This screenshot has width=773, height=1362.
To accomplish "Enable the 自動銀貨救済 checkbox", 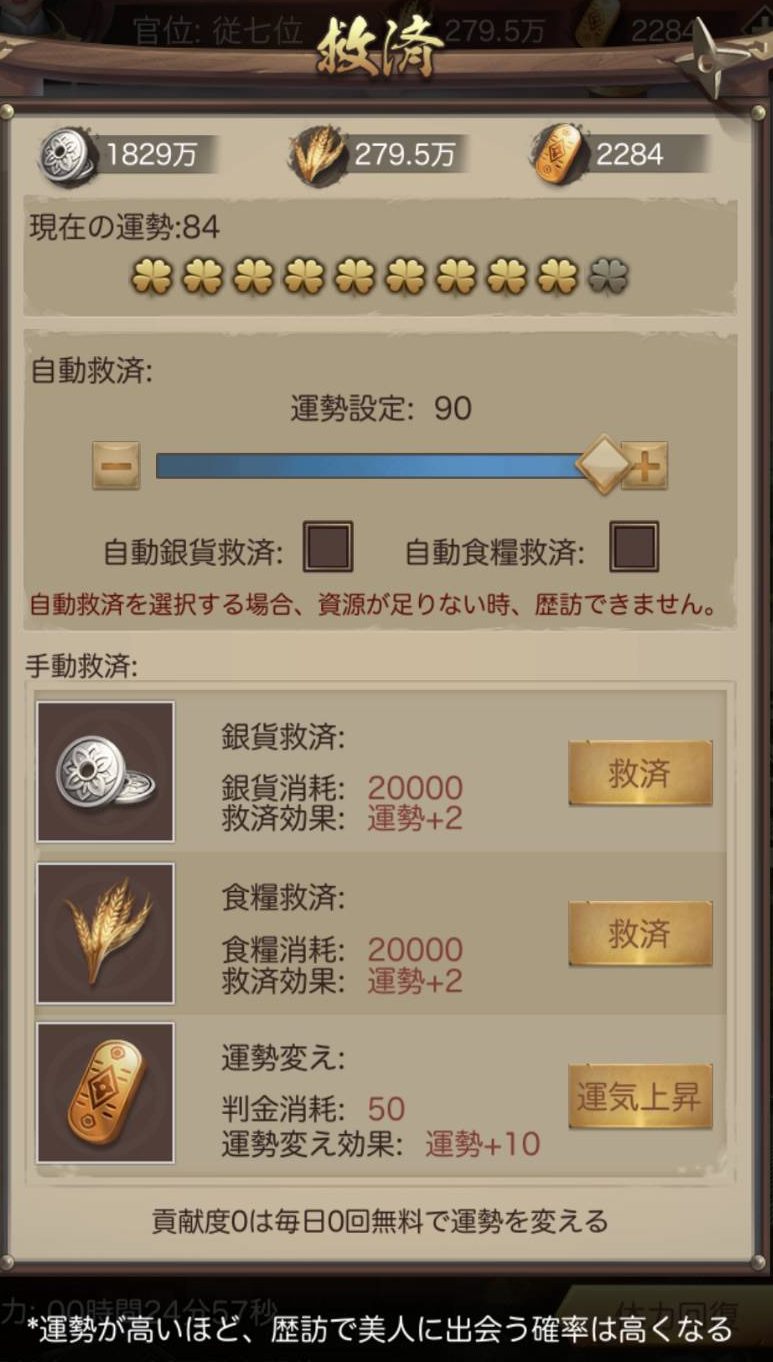I will (328, 548).
